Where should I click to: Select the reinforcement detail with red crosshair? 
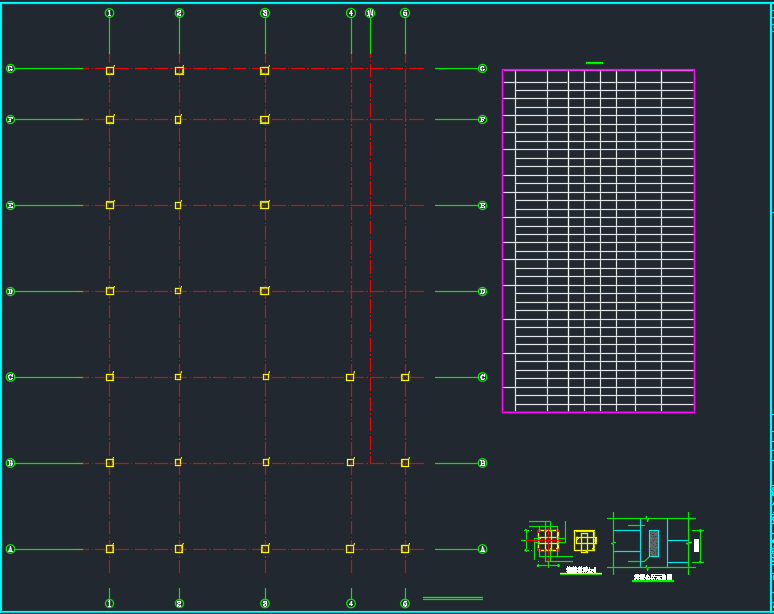click(x=548, y=541)
